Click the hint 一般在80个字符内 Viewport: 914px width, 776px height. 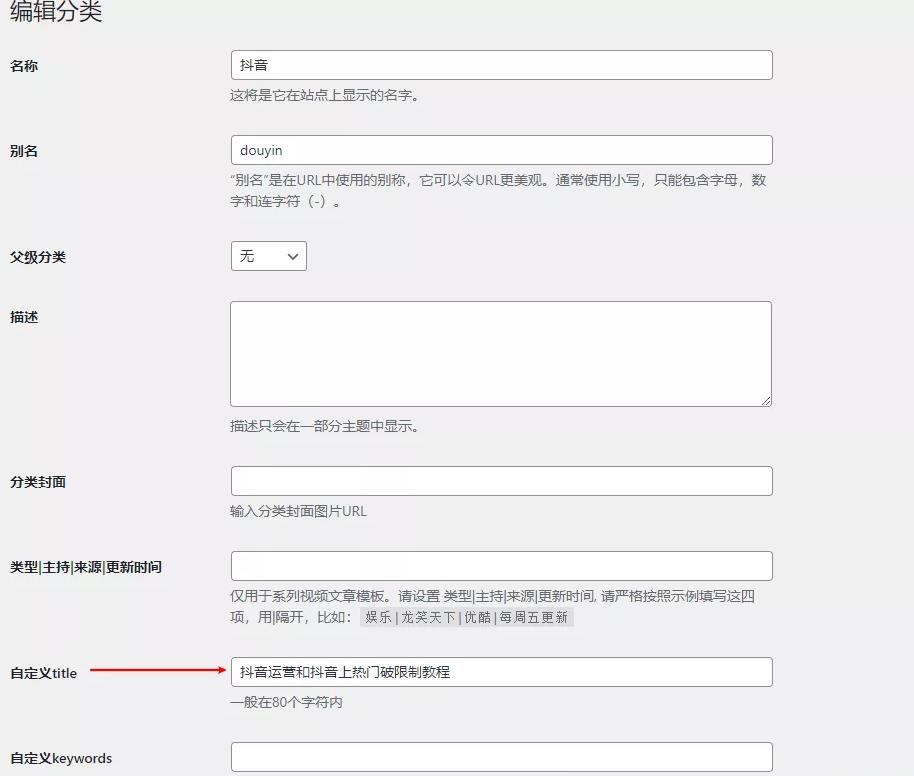286,703
